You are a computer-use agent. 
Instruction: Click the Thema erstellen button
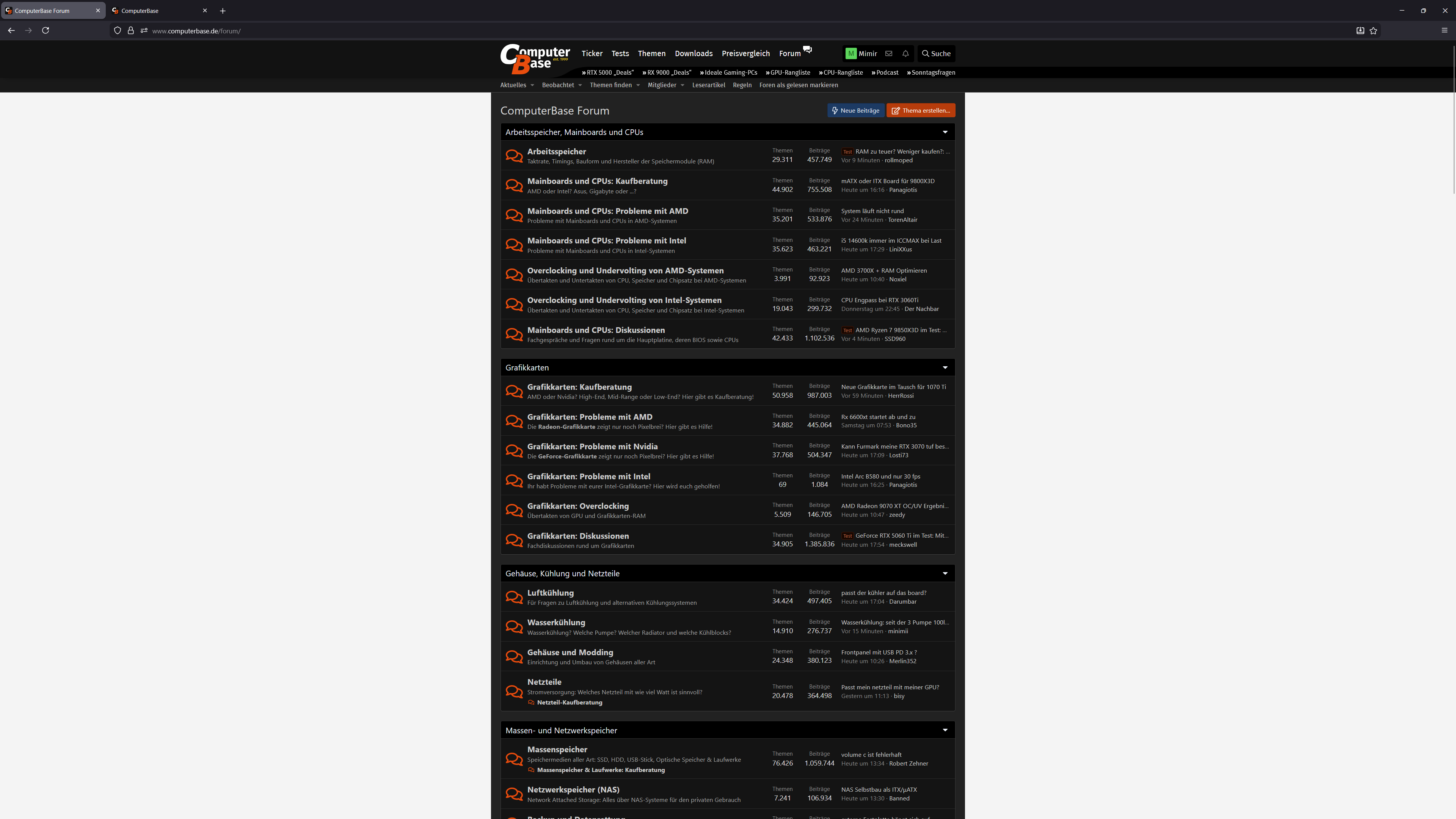pos(920,110)
